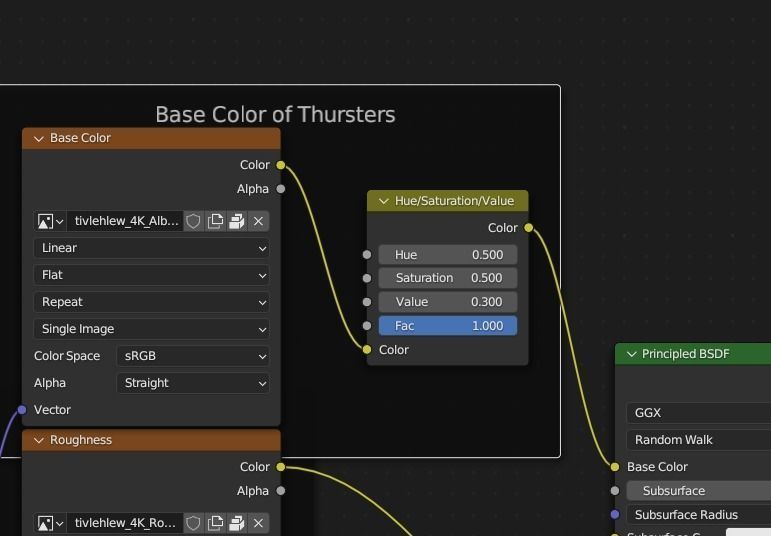The image size is (771, 536).
Task: Click the Value input socket
Action: [x=367, y=302]
